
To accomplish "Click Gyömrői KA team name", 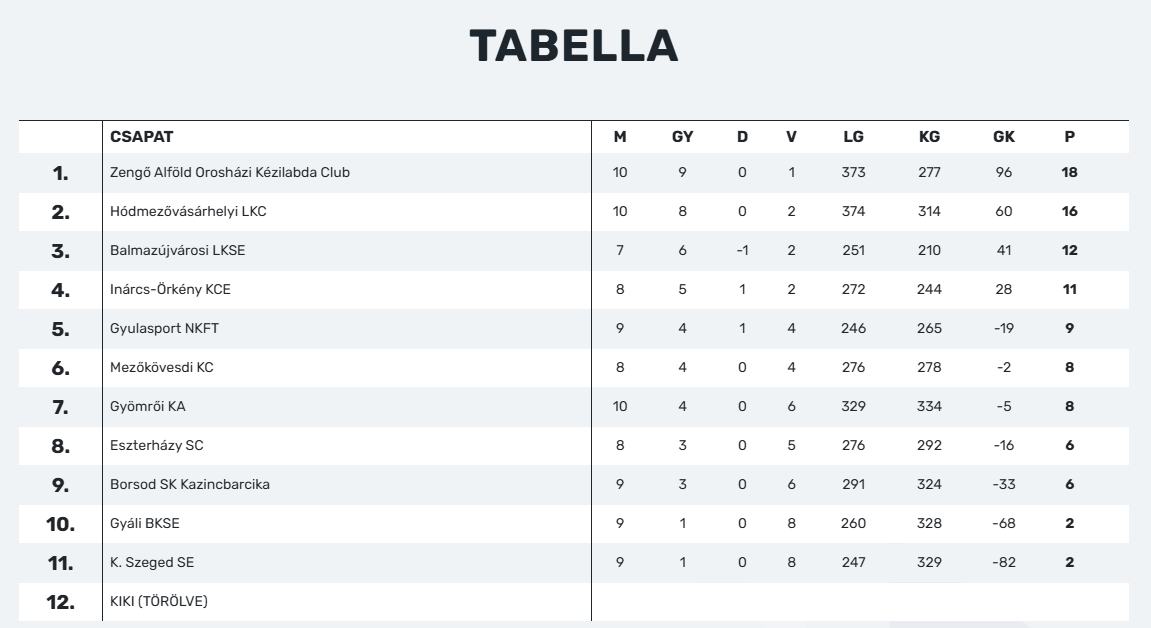I will click(147, 406).
